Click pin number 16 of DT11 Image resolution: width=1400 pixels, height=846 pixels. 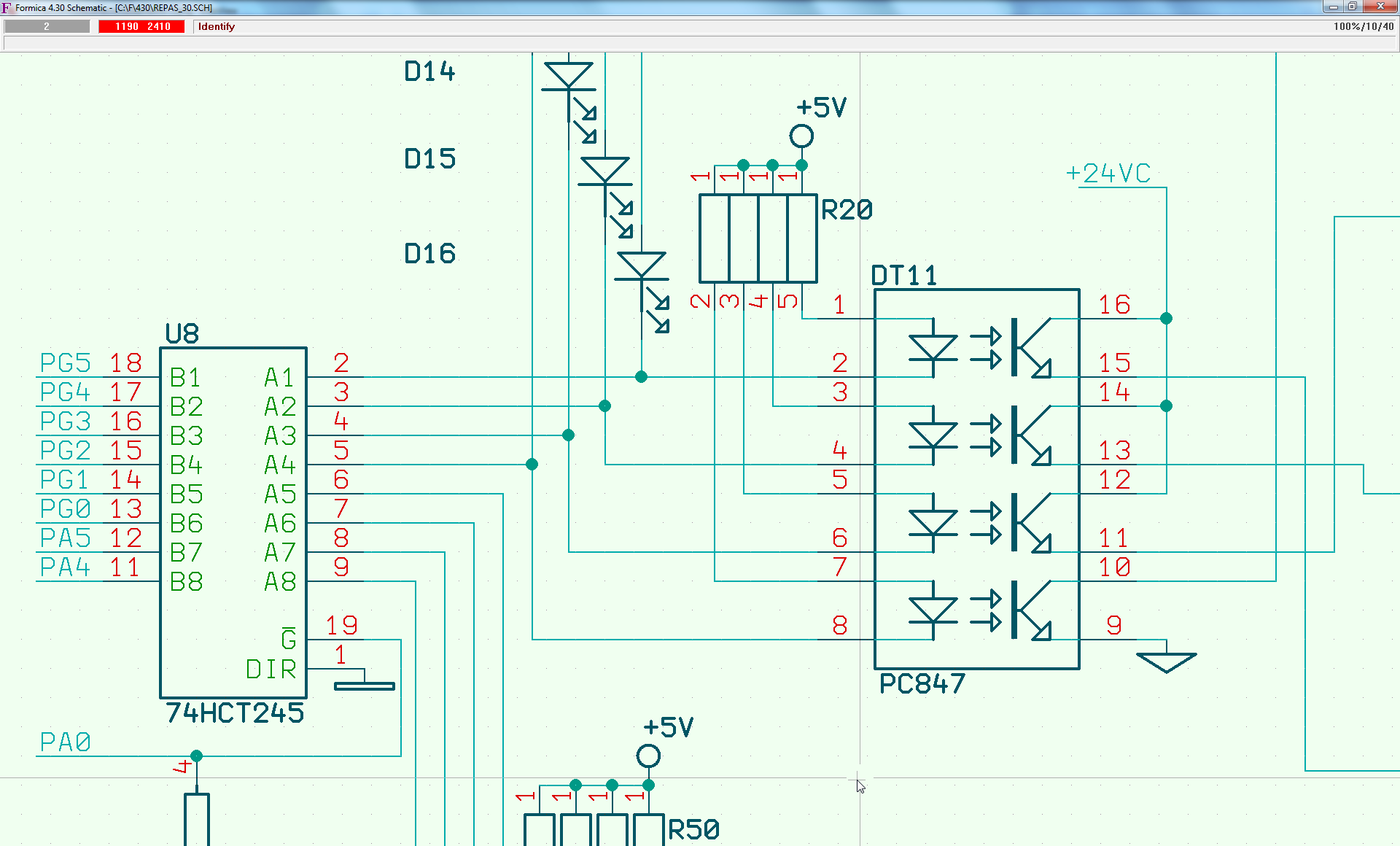tap(1115, 305)
